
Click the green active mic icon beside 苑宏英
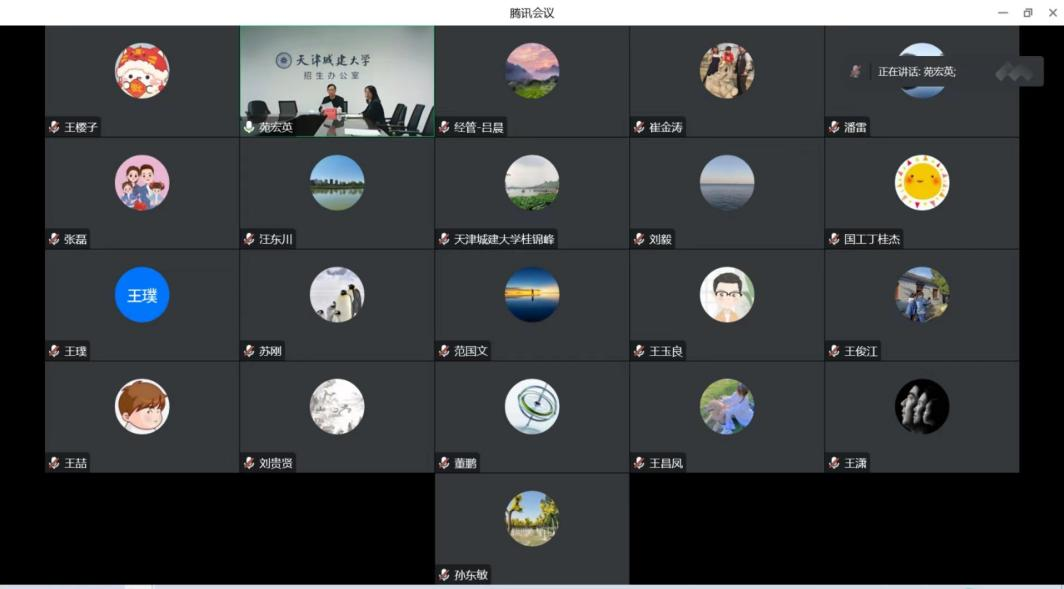249,127
